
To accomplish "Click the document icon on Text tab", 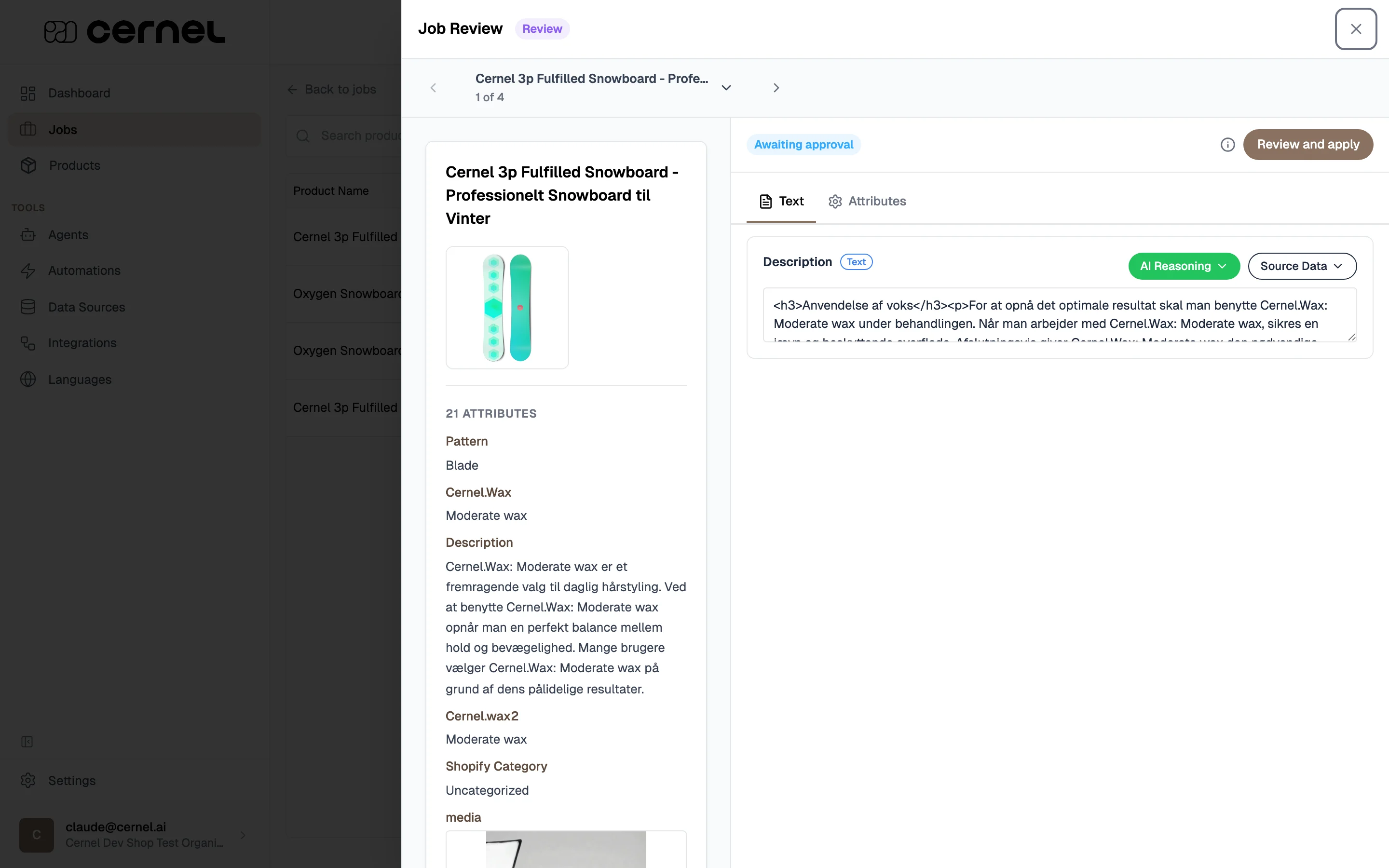I will click(x=766, y=202).
